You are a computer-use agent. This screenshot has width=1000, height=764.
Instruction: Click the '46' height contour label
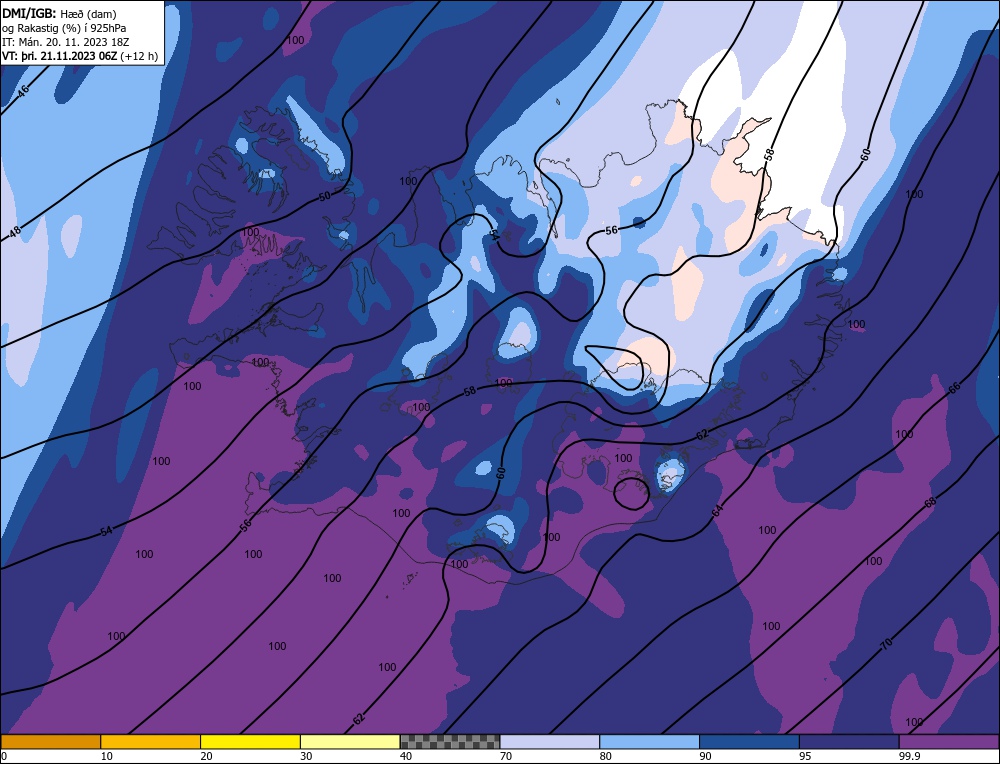pyautogui.click(x=23, y=91)
